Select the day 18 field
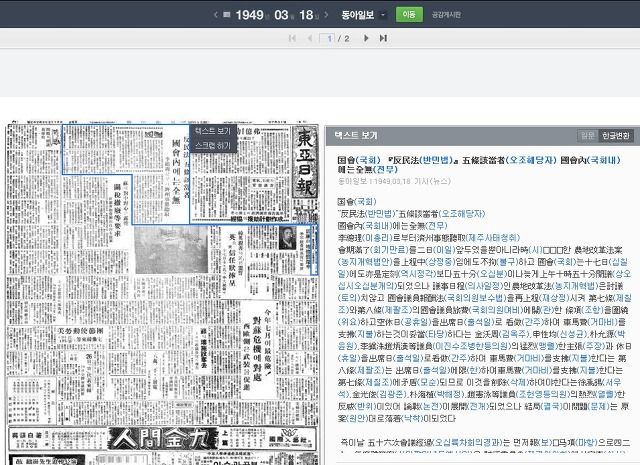This screenshot has height=465, width=640. [306, 15]
